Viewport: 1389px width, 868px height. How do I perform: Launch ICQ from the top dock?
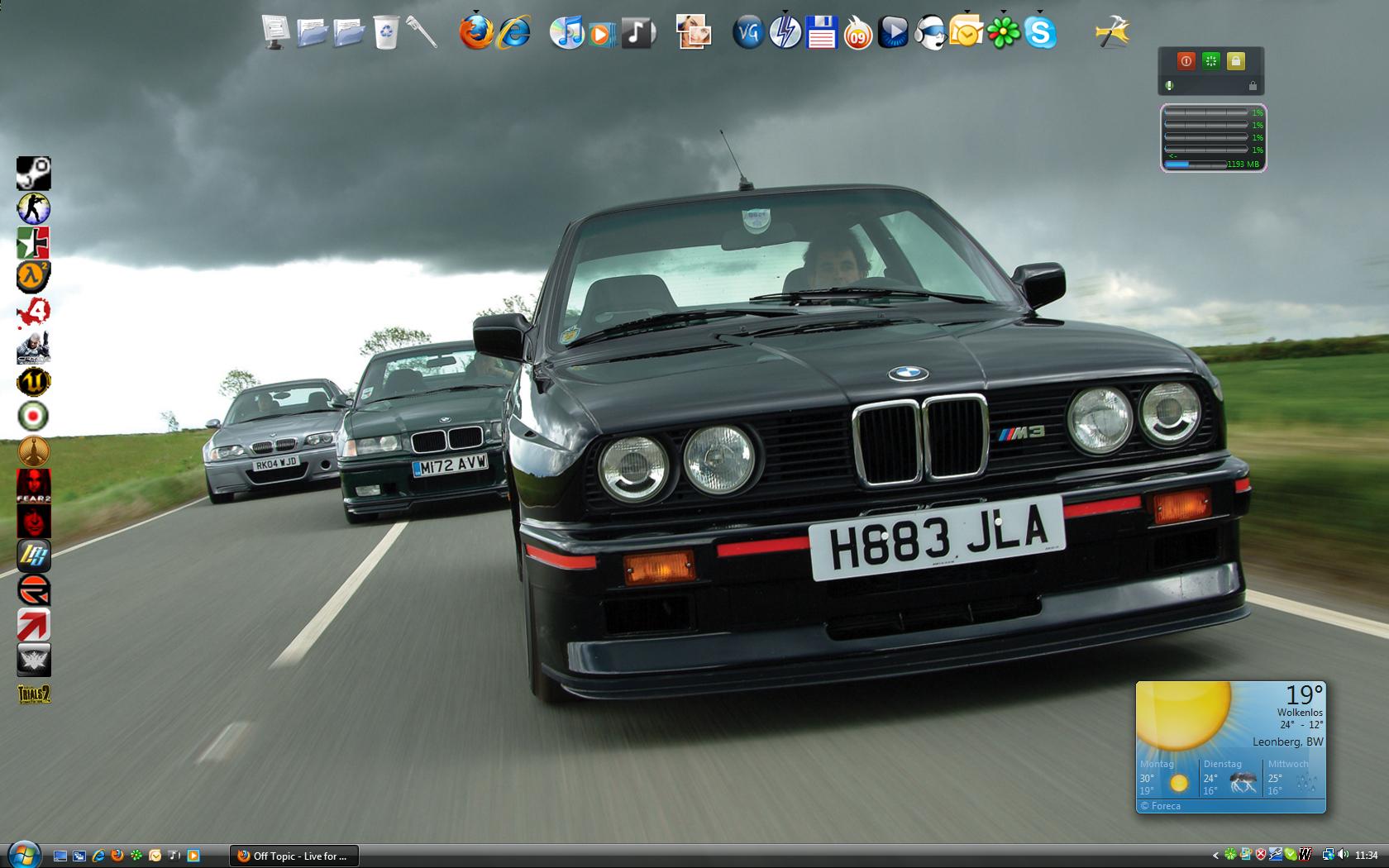1003,32
